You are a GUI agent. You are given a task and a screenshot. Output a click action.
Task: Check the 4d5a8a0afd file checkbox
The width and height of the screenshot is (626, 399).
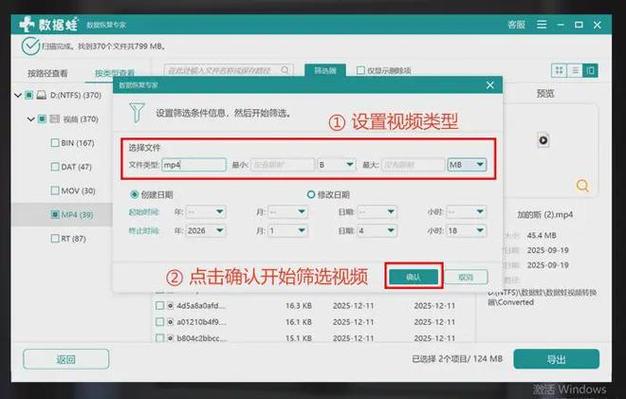(x=160, y=306)
